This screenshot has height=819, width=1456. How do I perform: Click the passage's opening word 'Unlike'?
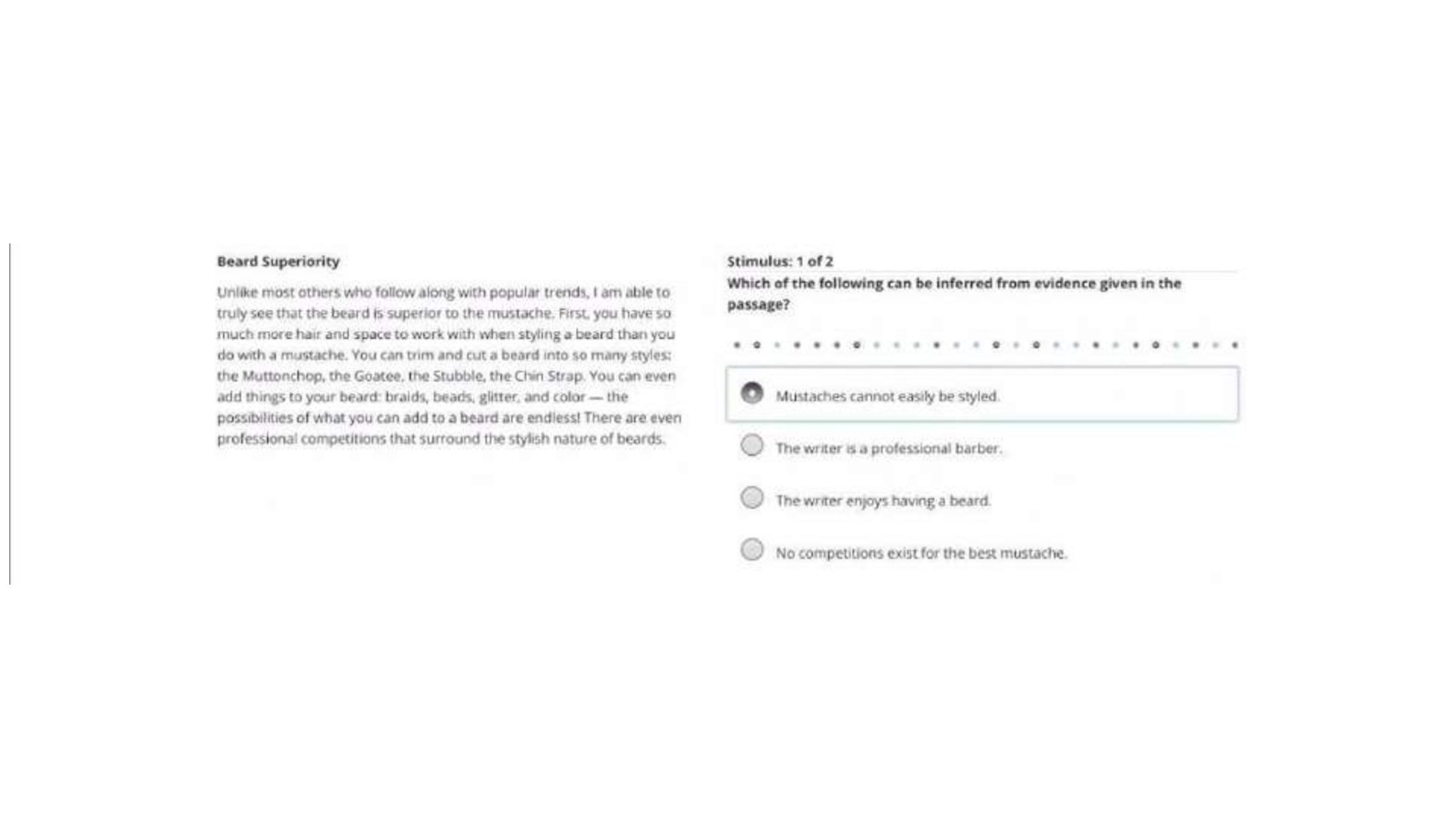click(237, 292)
